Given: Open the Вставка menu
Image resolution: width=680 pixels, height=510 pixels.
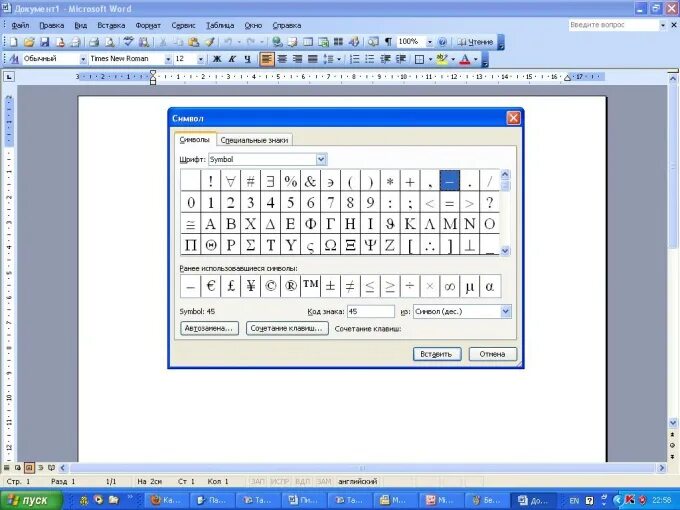Looking at the screenshot, I should point(111,26).
